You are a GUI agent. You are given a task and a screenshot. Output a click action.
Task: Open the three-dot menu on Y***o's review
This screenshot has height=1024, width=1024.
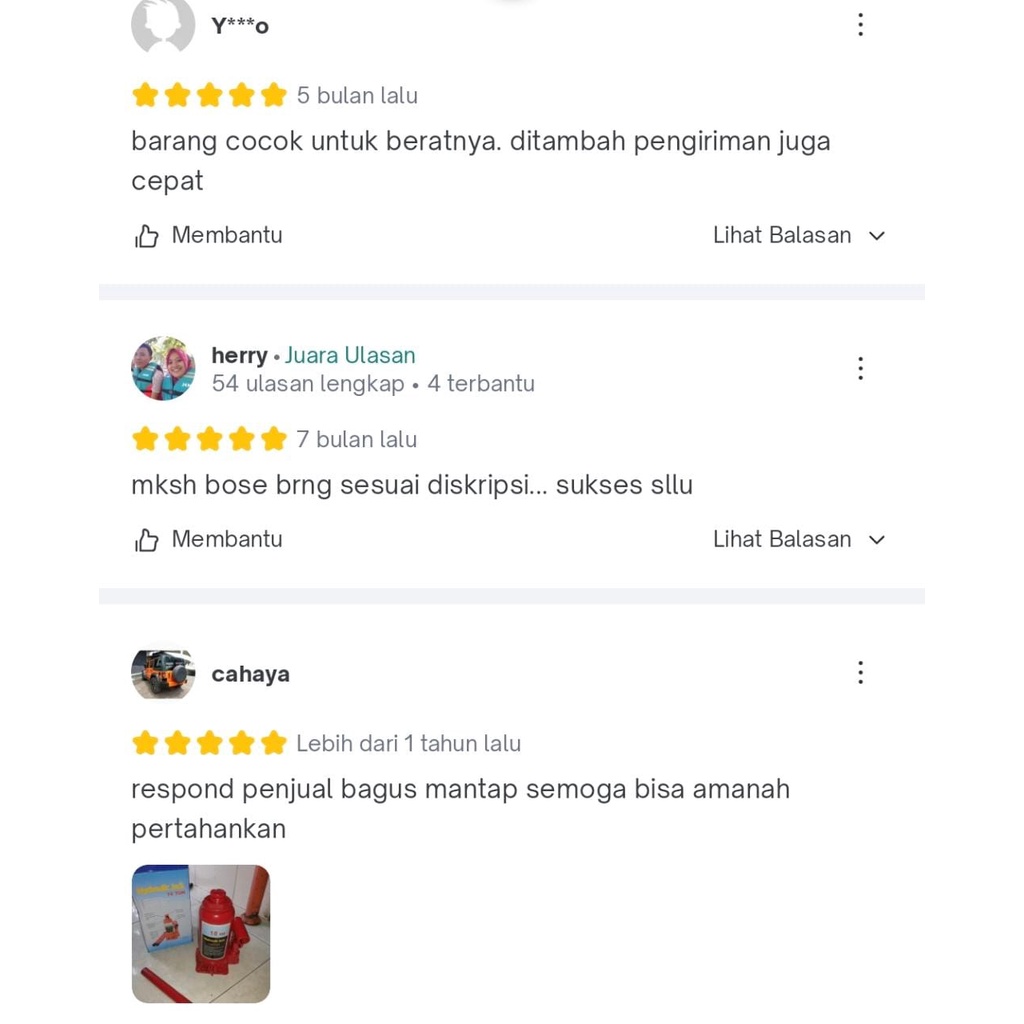pos(860,25)
